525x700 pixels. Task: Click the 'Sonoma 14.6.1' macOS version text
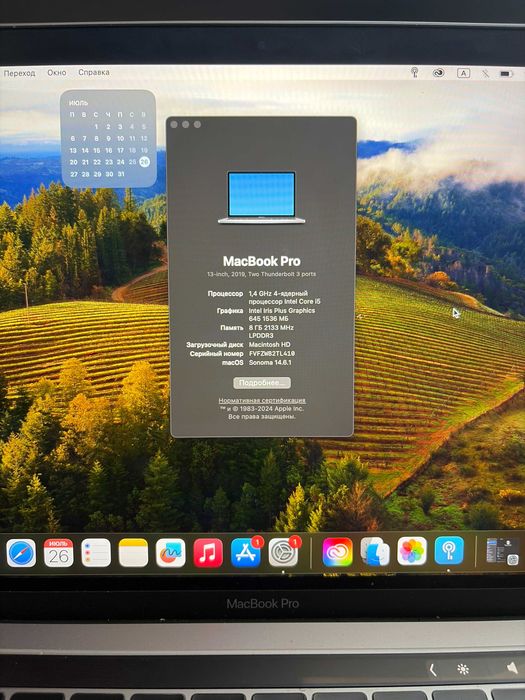[x=270, y=362]
